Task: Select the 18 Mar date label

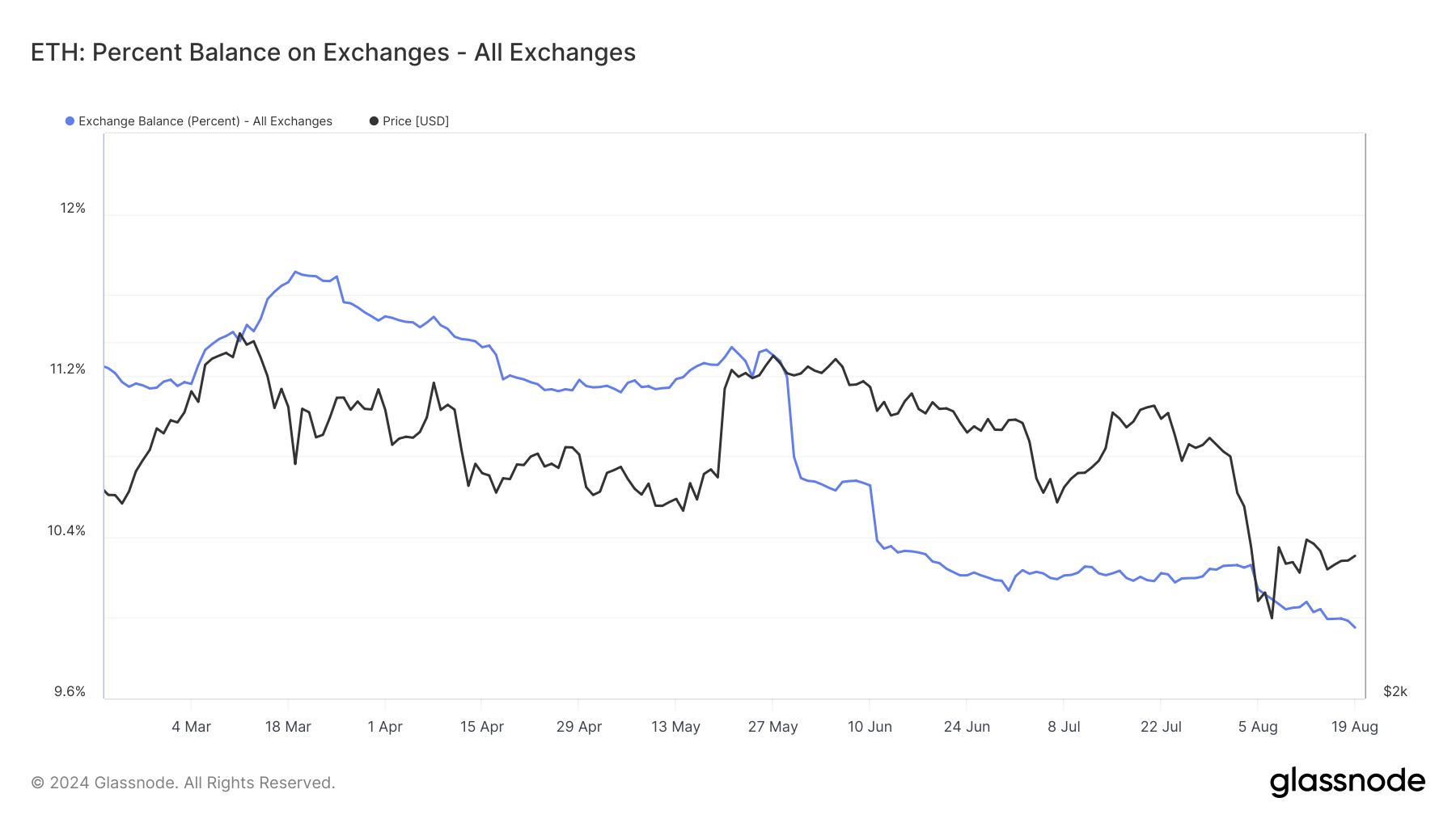Action: 288,727
